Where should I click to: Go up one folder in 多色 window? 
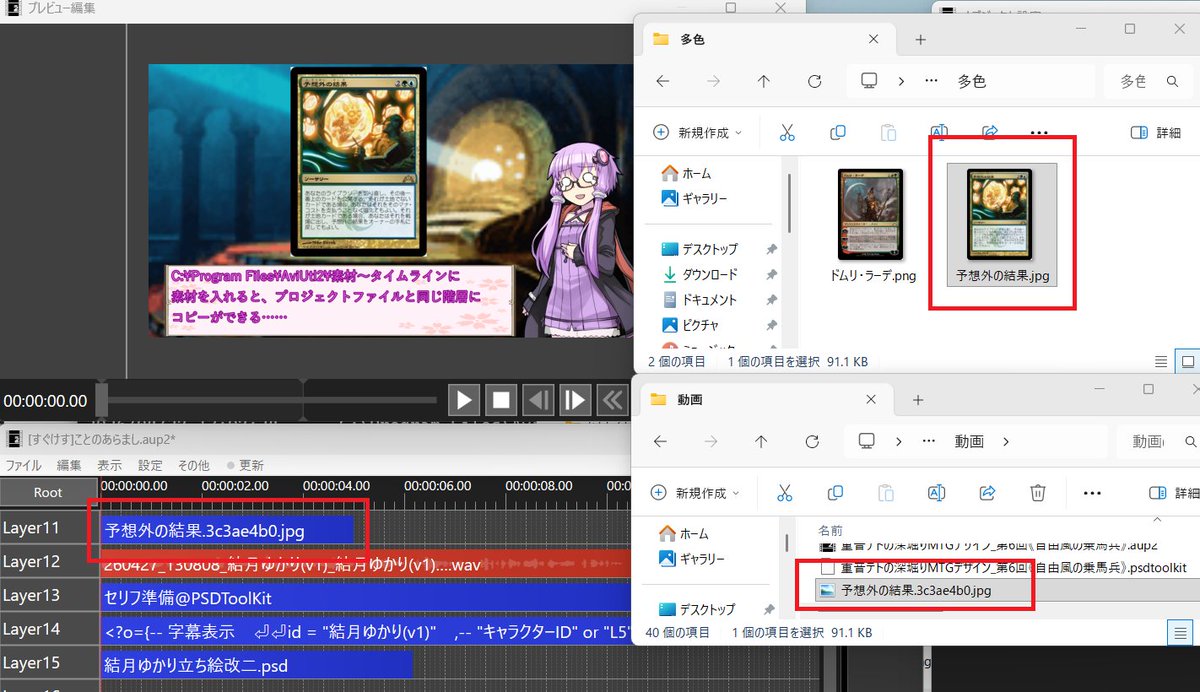pos(764,81)
